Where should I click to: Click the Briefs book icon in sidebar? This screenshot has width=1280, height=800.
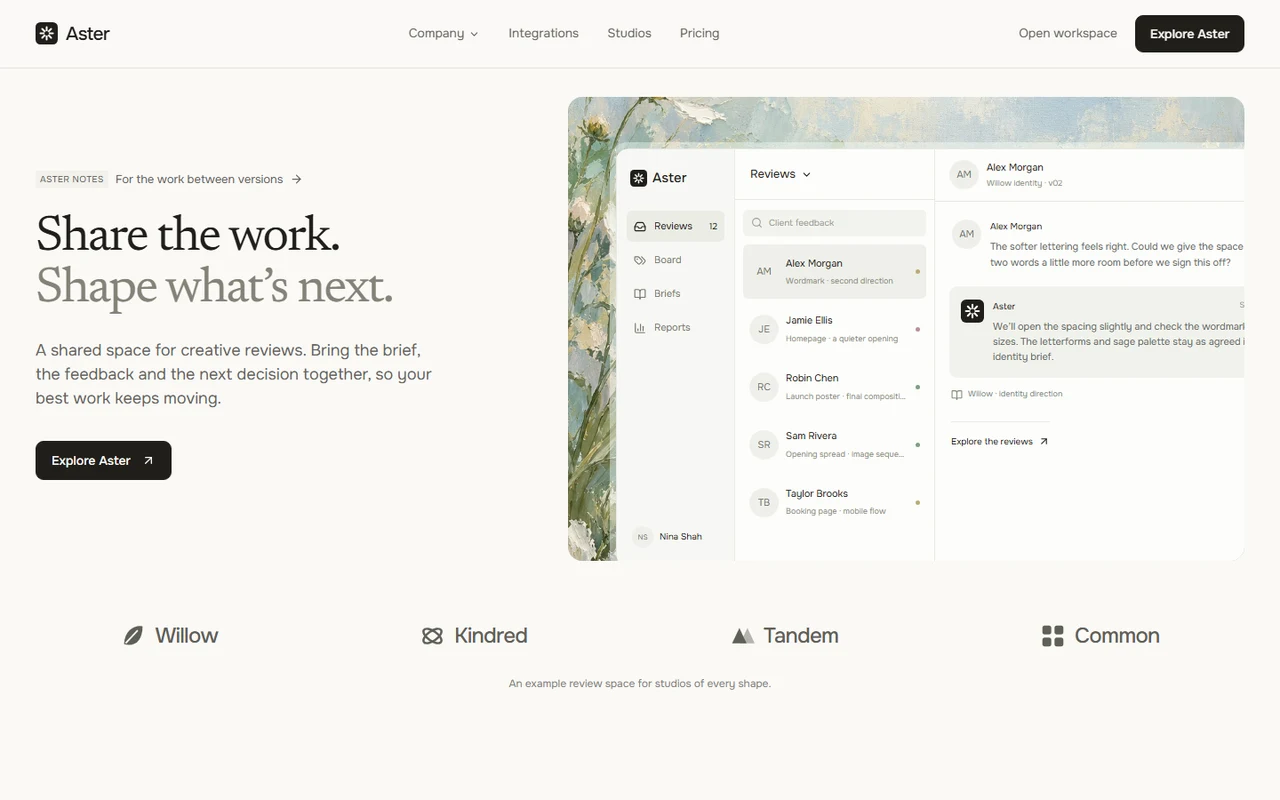pyautogui.click(x=640, y=294)
